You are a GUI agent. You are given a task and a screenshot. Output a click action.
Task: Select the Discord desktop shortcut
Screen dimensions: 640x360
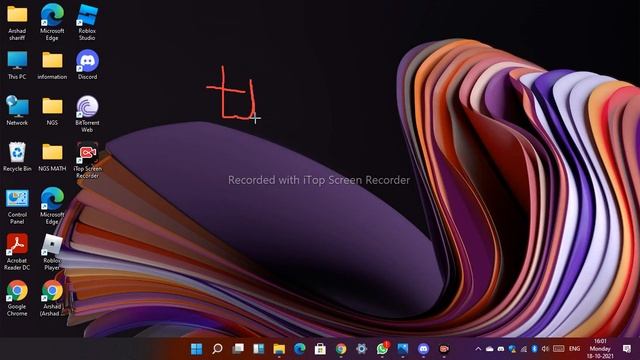tap(87, 64)
